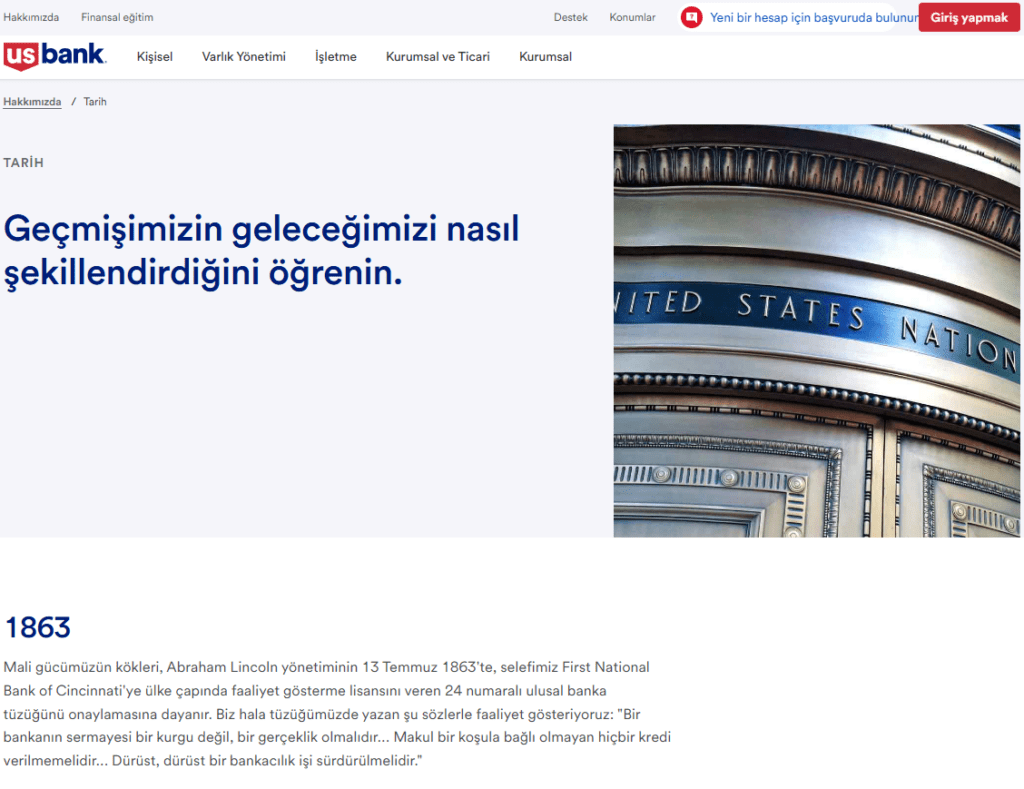The height and width of the screenshot is (789, 1024).
Task: Click the 1863 heading
Action: [x=37, y=628]
